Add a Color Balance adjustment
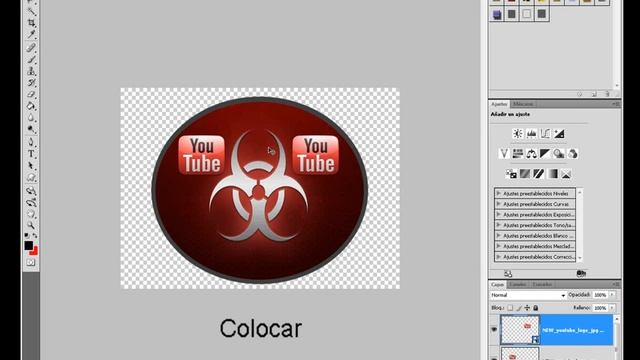The image size is (640, 360). pyautogui.click(x=531, y=153)
